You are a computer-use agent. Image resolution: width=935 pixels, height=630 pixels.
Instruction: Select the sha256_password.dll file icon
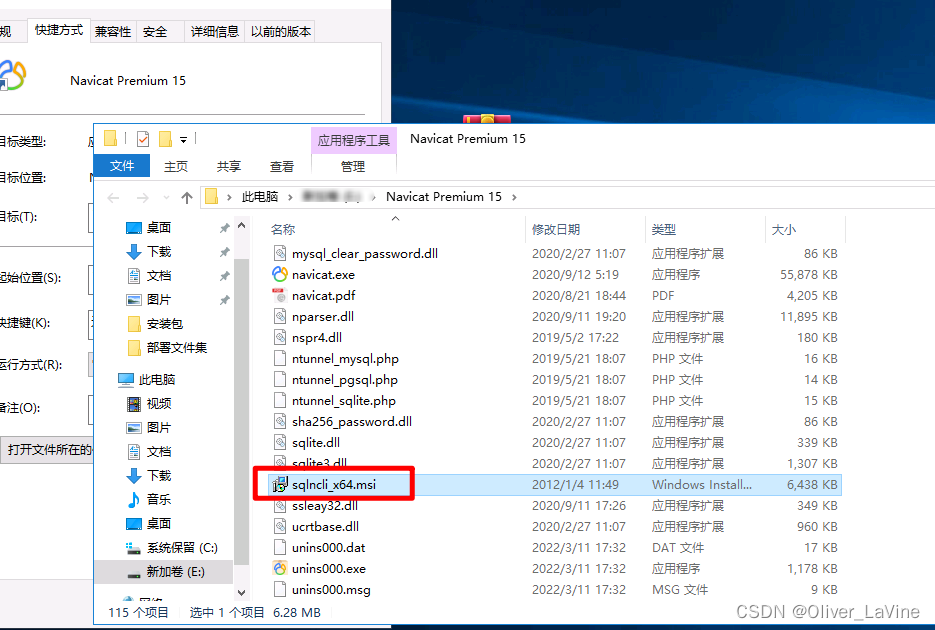[x=280, y=421]
